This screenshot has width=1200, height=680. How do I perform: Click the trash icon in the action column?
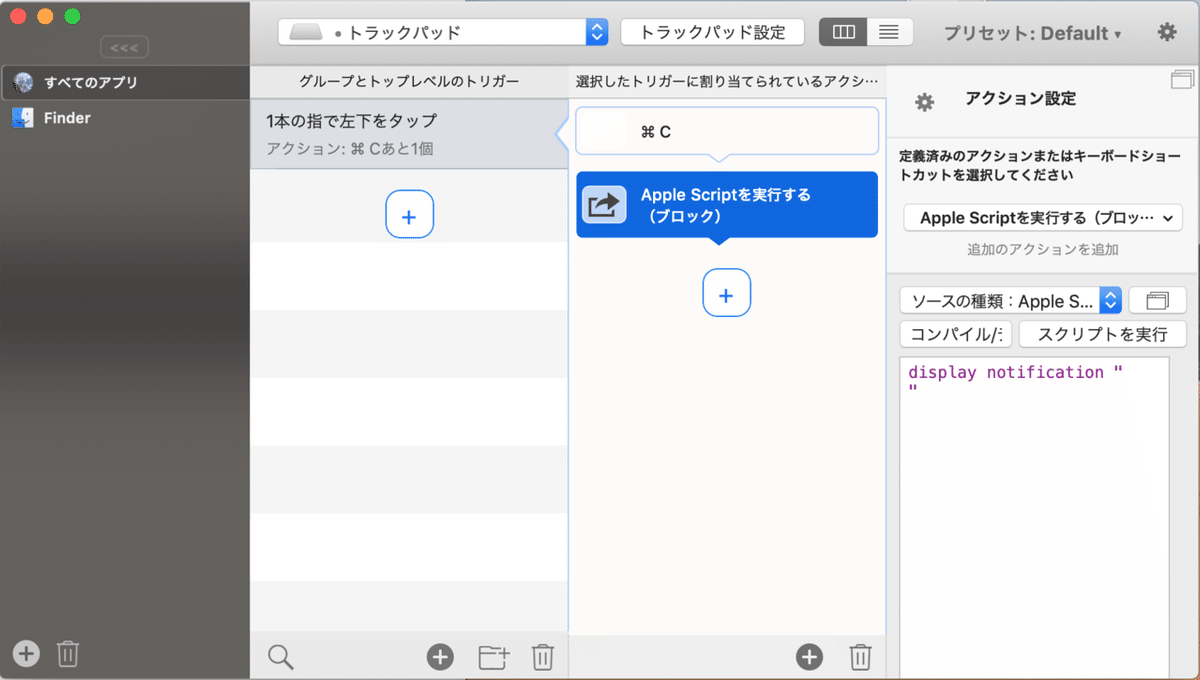click(859, 657)
